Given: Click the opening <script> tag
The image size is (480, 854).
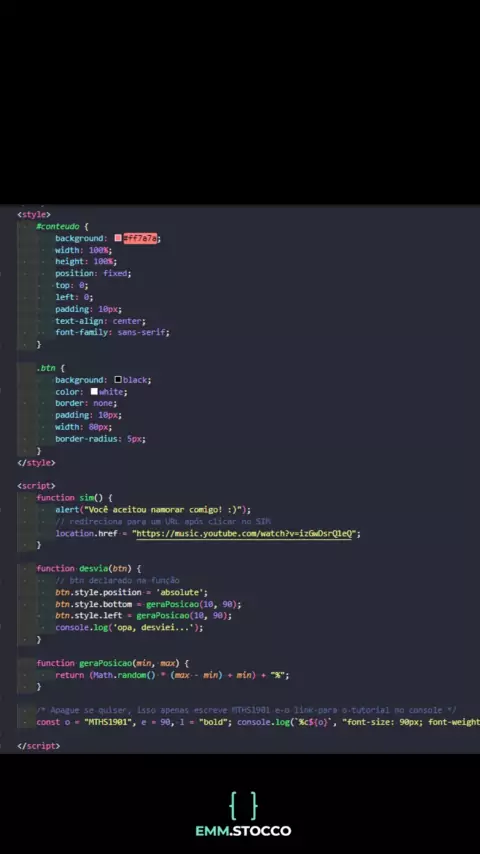Looking at the screenshot, I should pos(36,486).
